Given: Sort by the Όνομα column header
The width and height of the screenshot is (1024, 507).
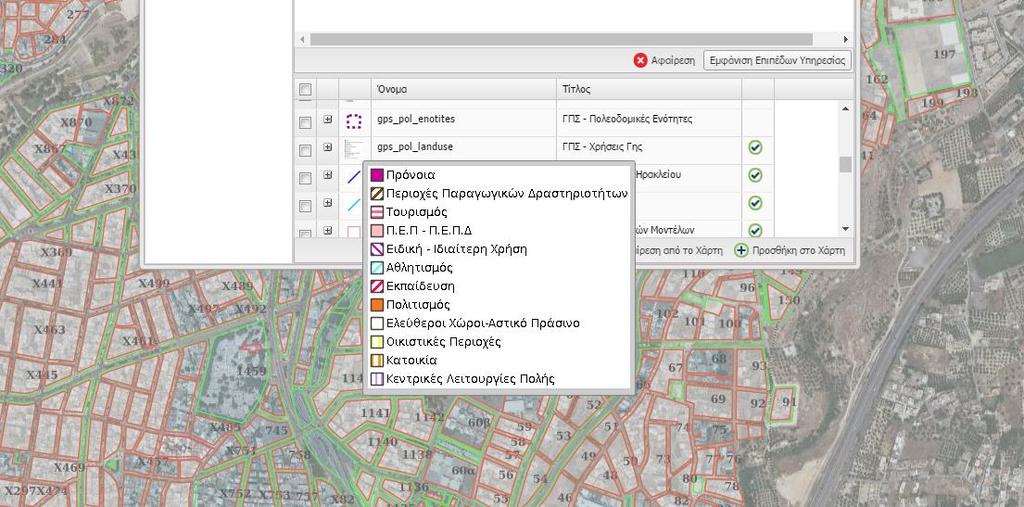Looking at the screenshot, I should point(464,90).
